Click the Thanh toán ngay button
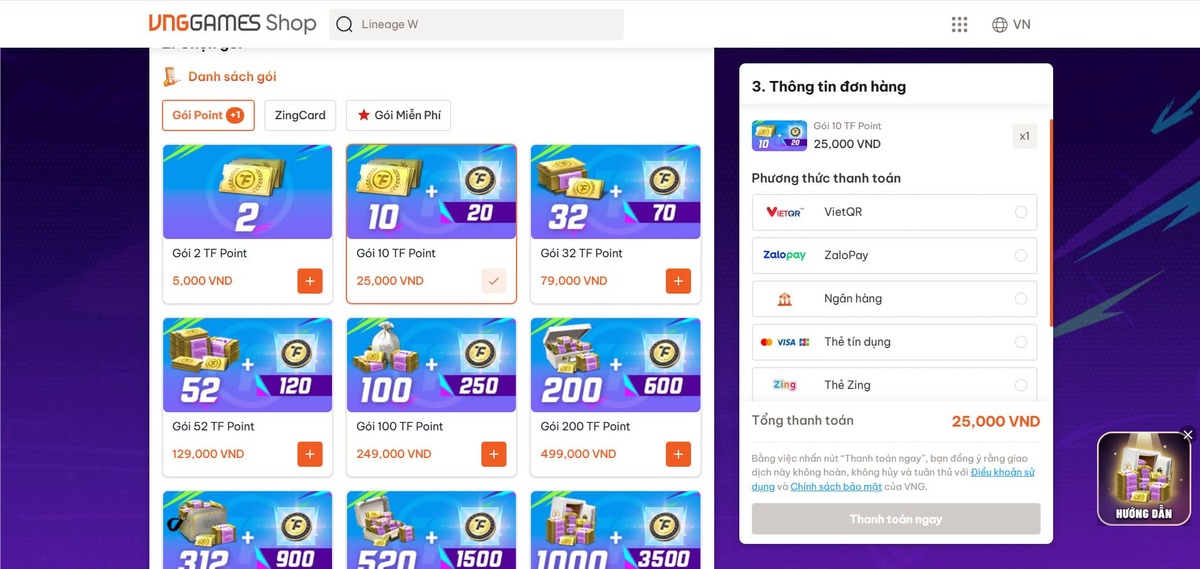The height and width of the screenshot is (569, 1200). coord(896,519)
